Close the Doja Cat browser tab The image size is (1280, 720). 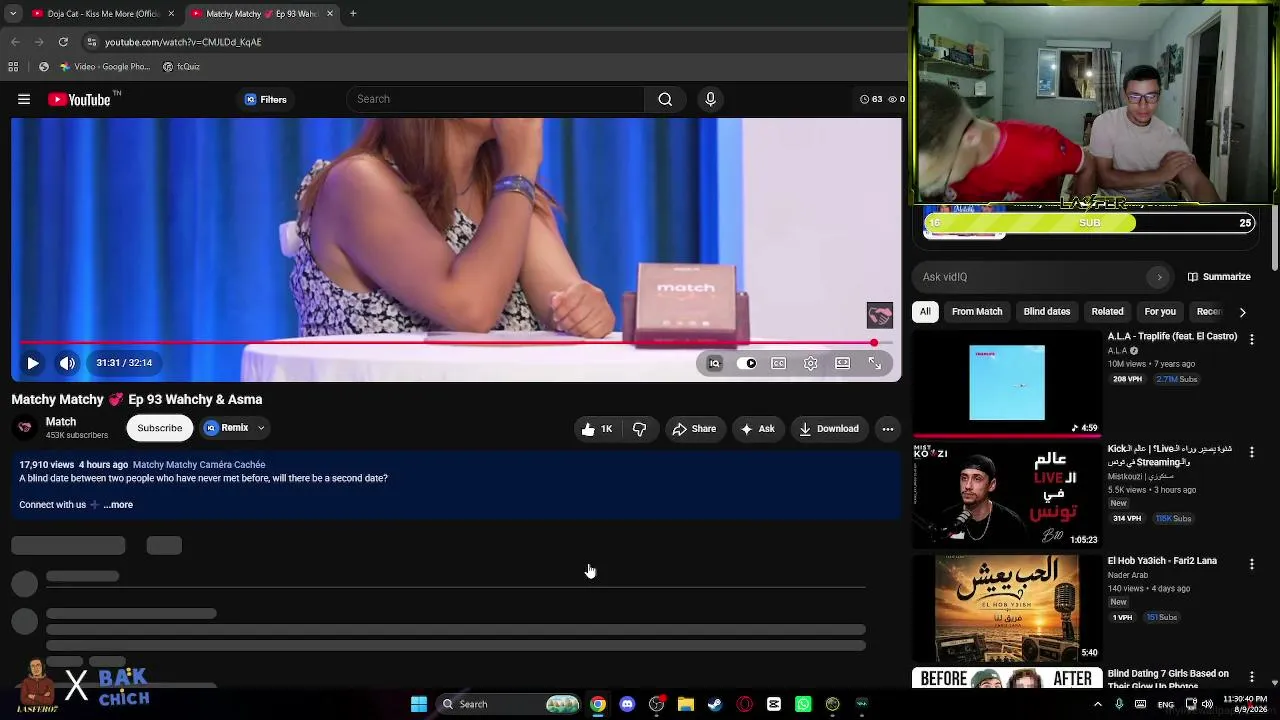coord(171,14)
